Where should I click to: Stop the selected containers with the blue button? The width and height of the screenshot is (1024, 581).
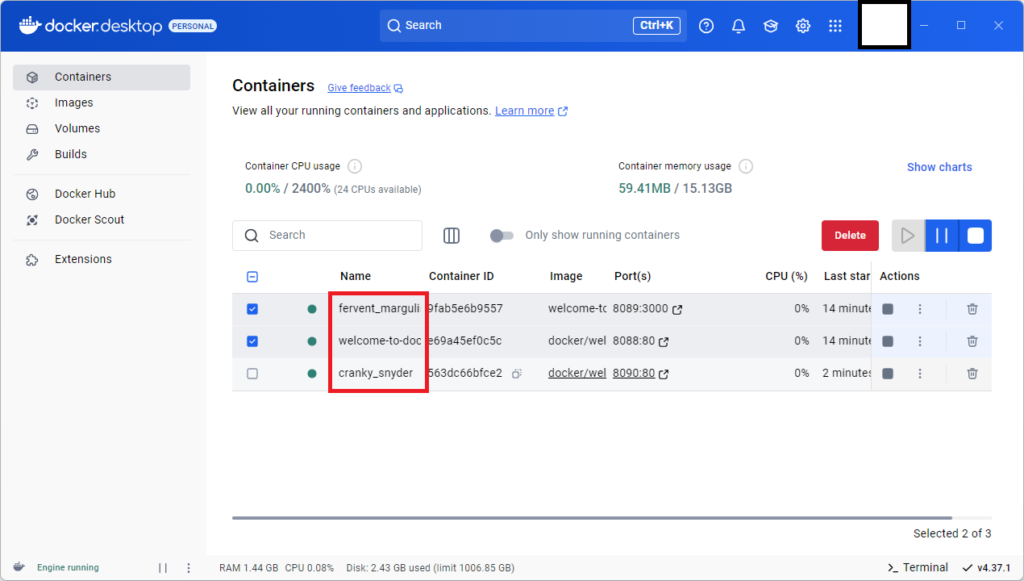tap(975, 235)
